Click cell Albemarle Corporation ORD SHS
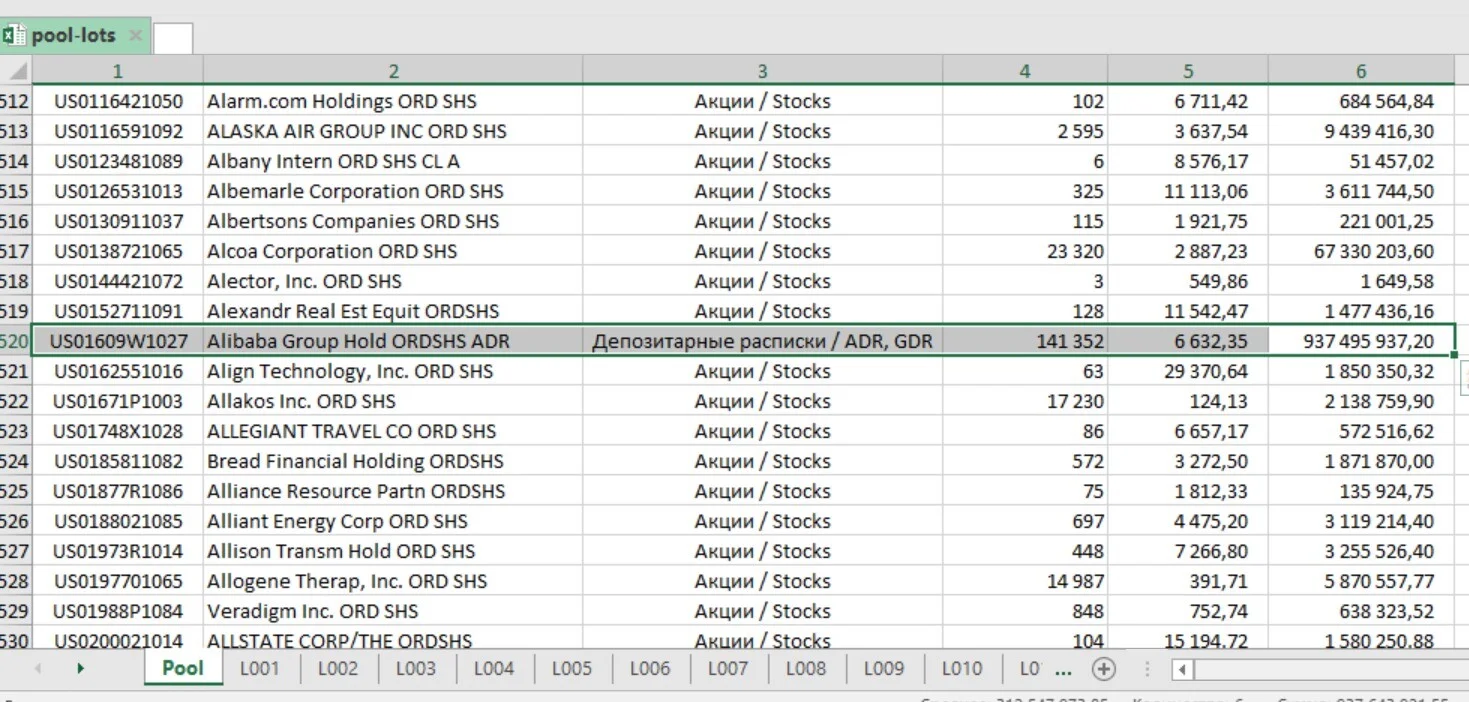 point(393,191)
